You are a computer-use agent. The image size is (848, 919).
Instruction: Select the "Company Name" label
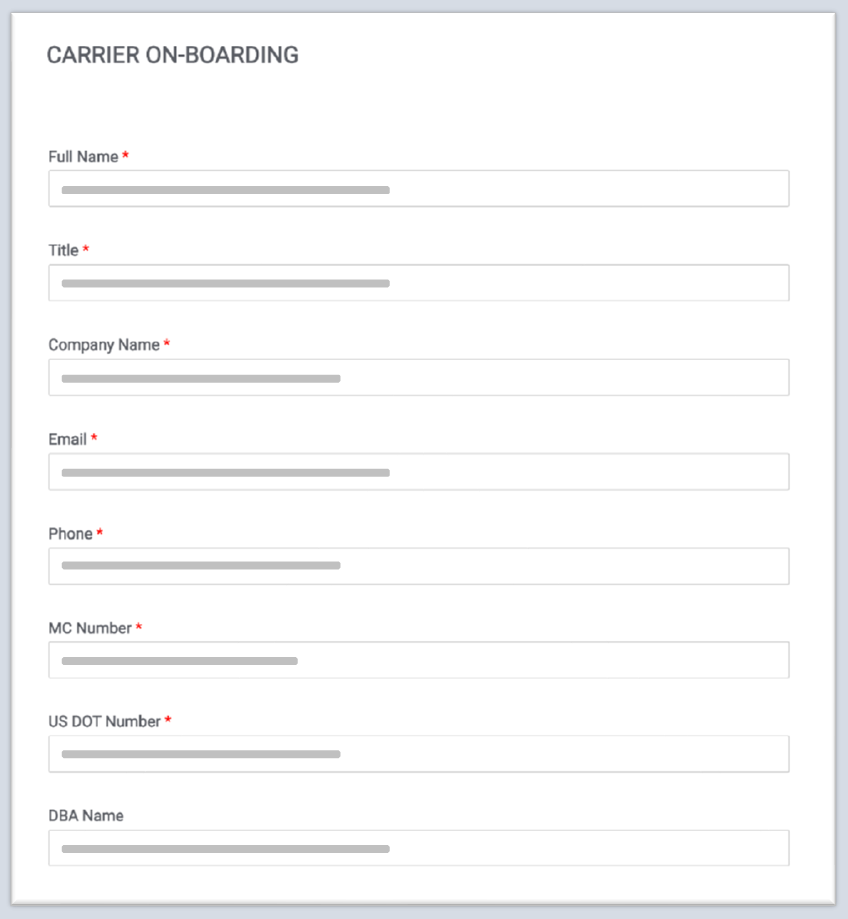coord(103,345)
